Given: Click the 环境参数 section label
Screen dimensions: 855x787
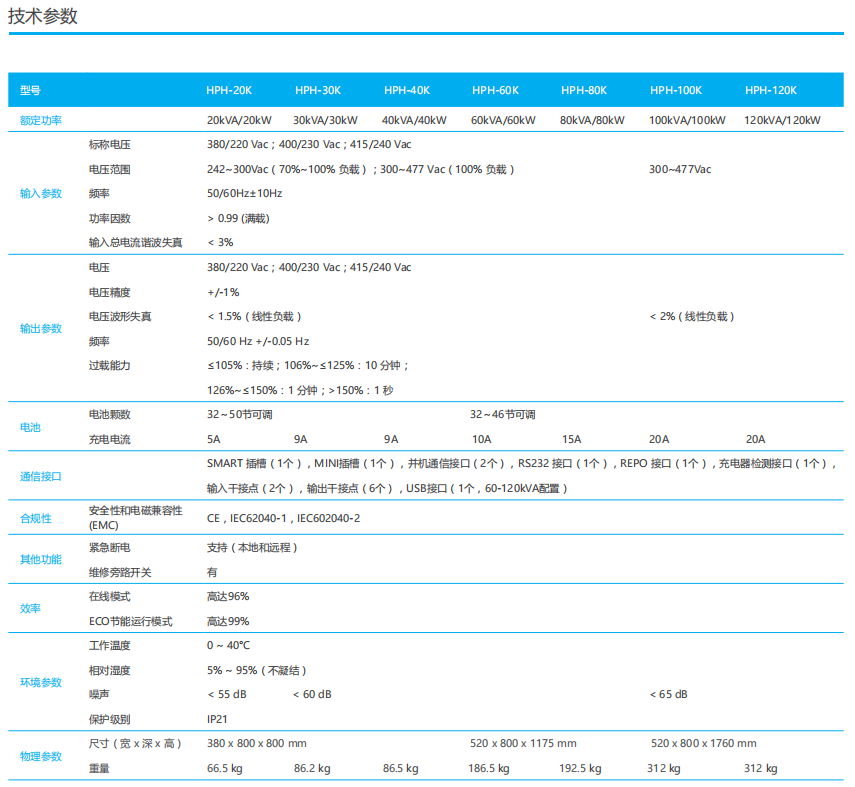Looking at the screenshot, I should coord(41,682).
